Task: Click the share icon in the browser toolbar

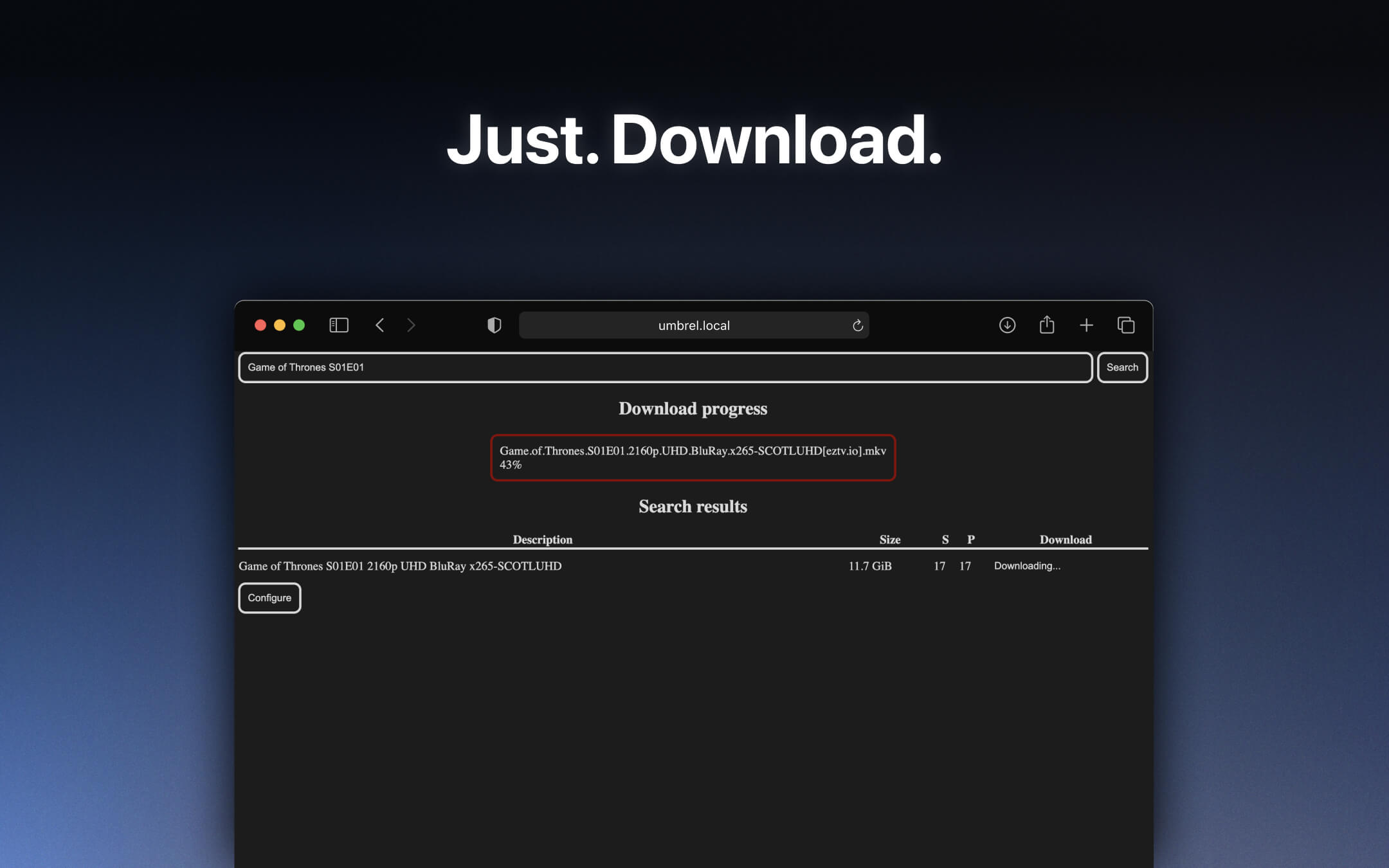Action: [x=1046, y=325]
